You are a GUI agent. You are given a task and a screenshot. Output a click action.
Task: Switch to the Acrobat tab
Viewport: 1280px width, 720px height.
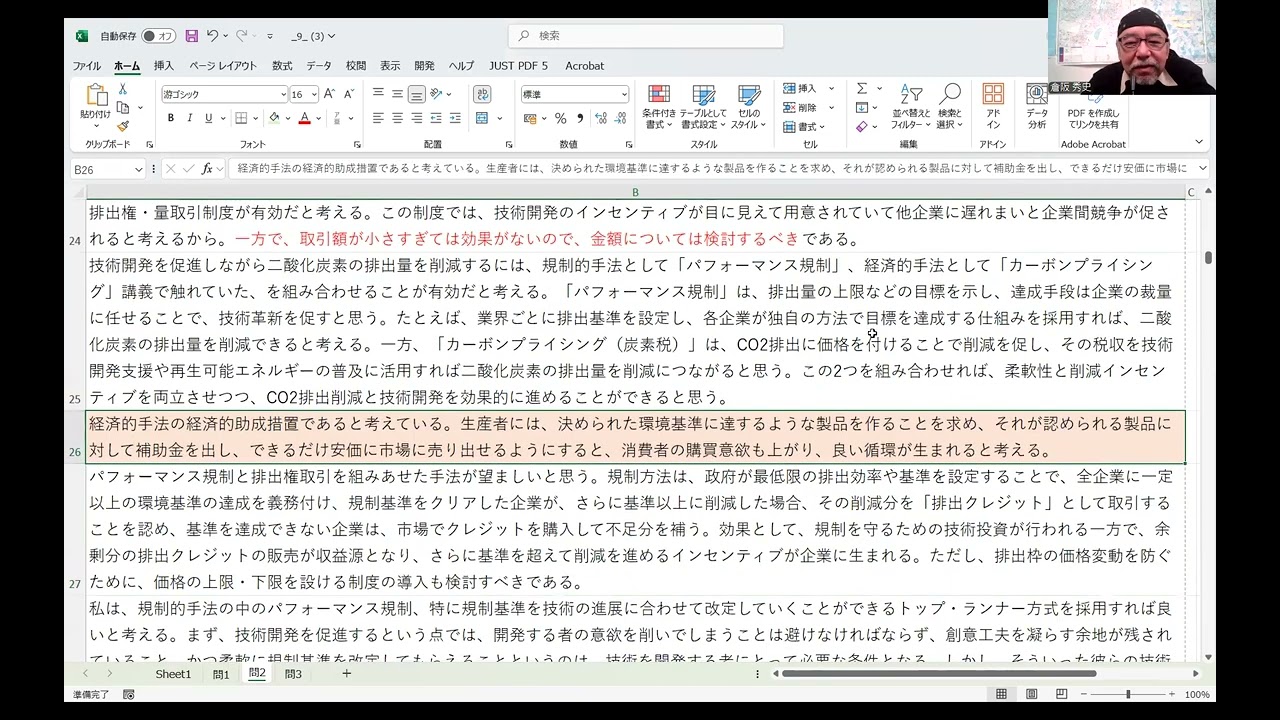coord(585,66)
